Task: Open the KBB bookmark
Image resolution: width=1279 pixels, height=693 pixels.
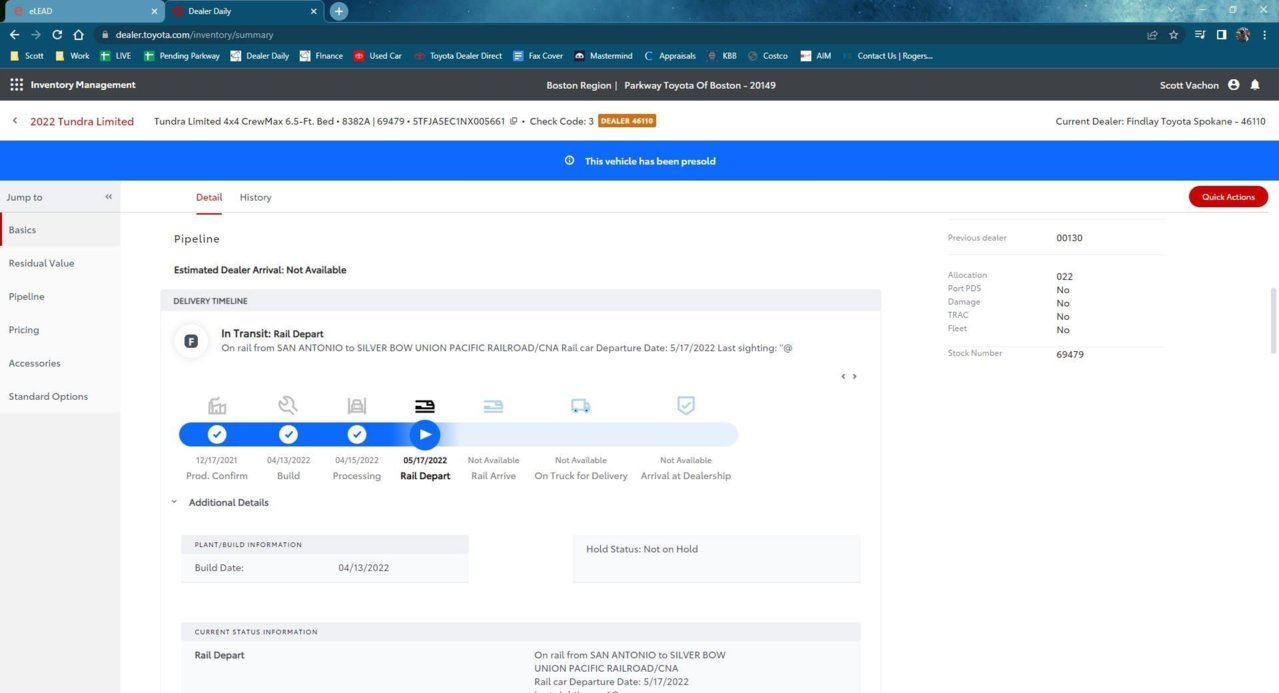Action: point(722,56)
